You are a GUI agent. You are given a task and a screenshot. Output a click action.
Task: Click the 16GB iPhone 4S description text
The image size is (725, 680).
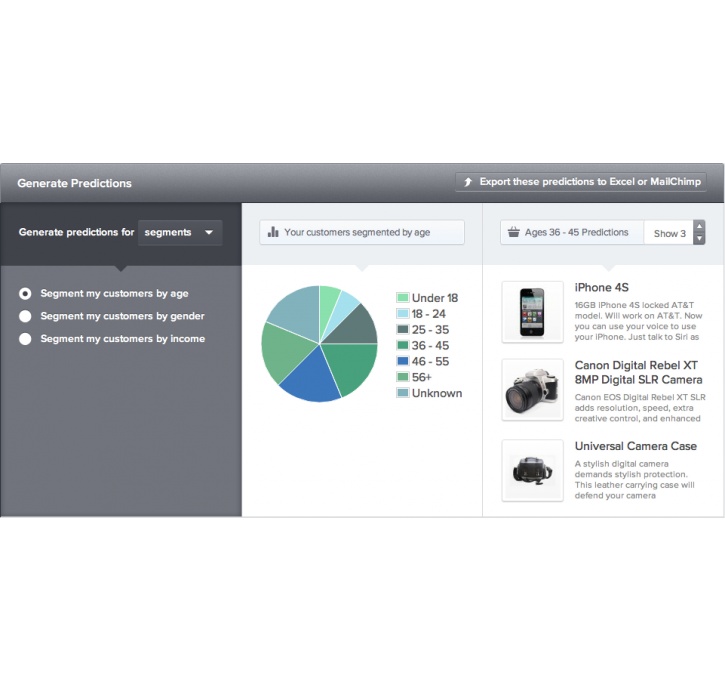coord(639,321)
